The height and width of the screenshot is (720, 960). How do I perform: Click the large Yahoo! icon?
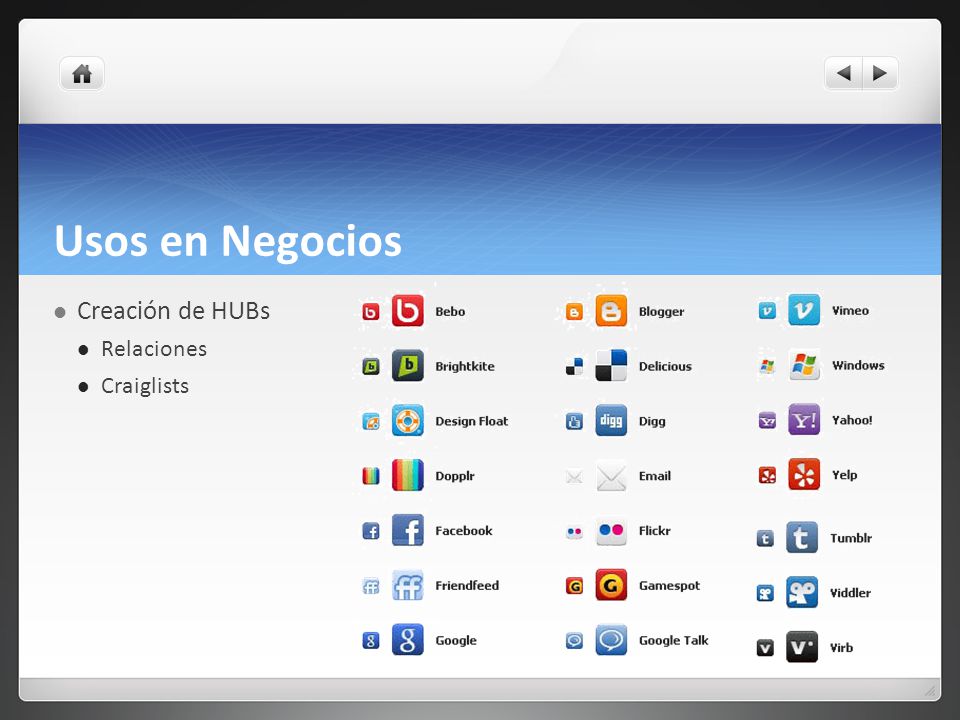pyautogui.click(x=804, y=419)
